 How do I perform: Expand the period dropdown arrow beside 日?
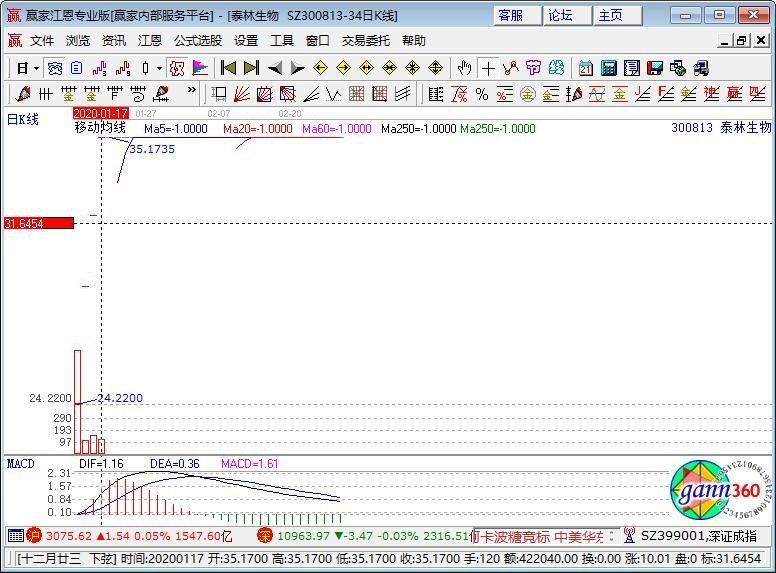coord(36,68)
